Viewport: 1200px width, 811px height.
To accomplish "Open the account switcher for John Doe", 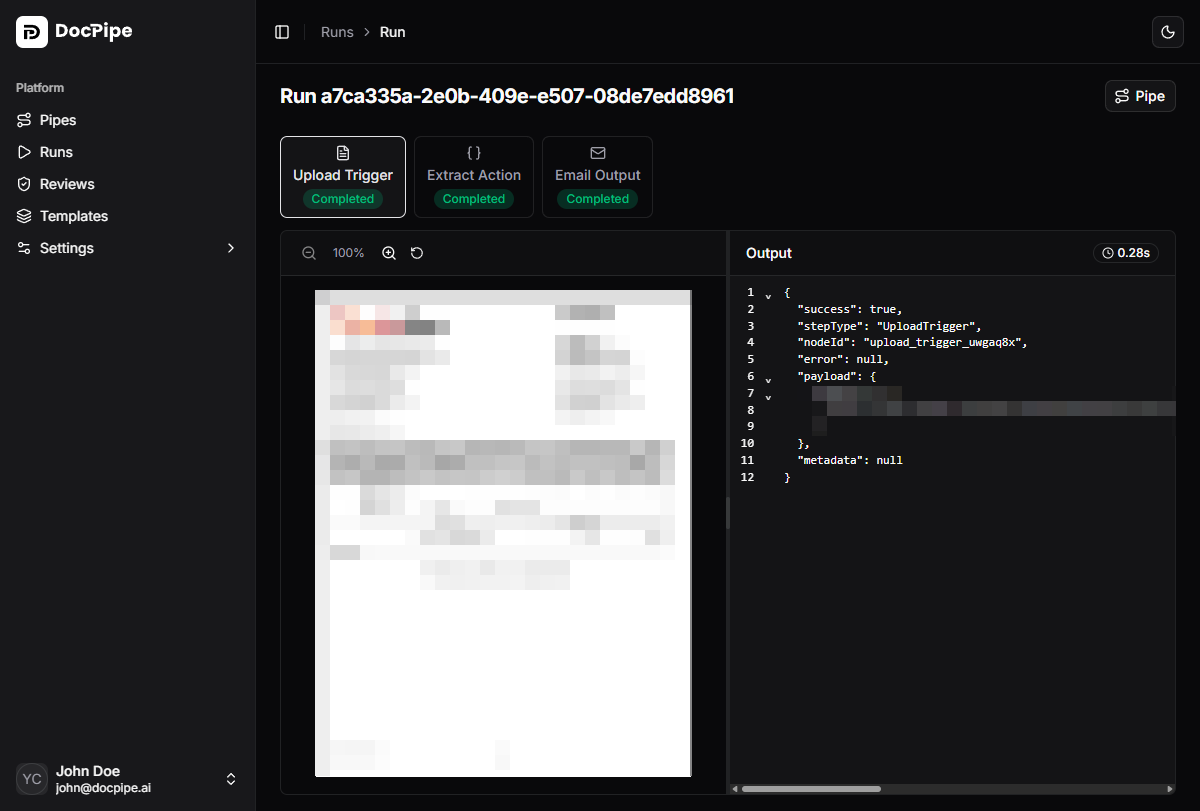I will pyautogui.click(x=231, y=779).
